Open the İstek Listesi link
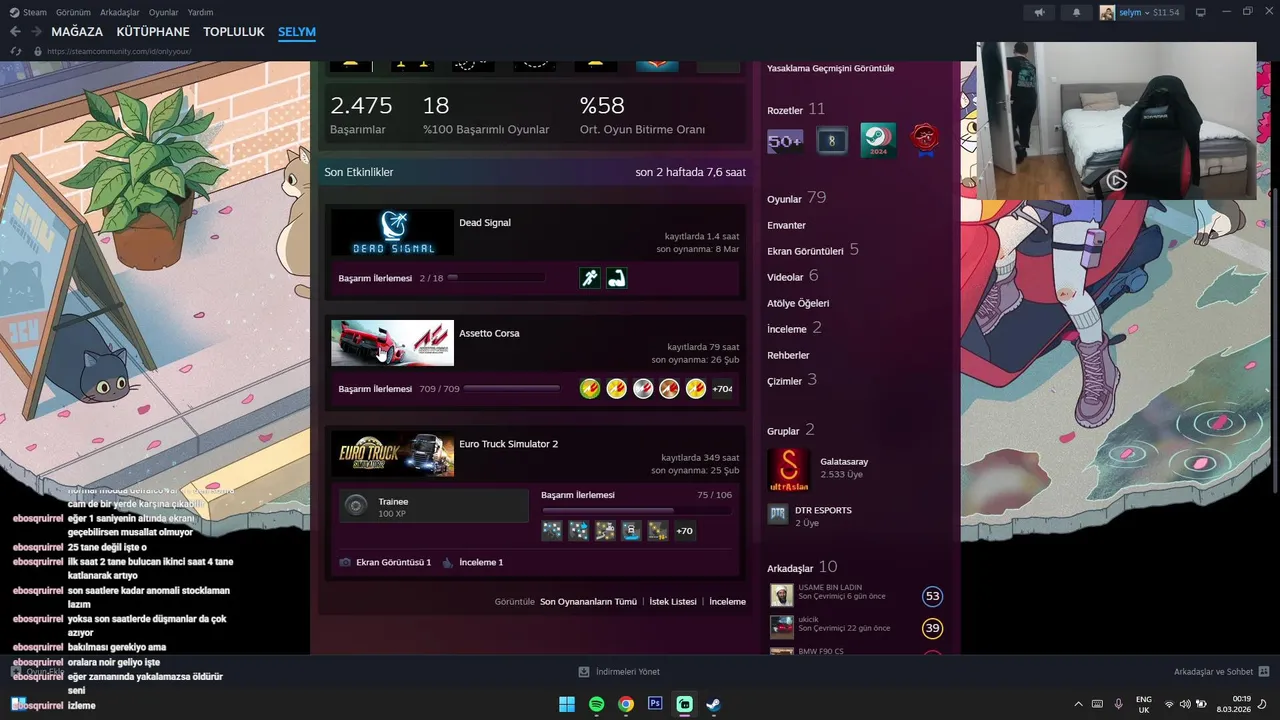Screen dimensions: 1280x720 click(x=673, y=602)
